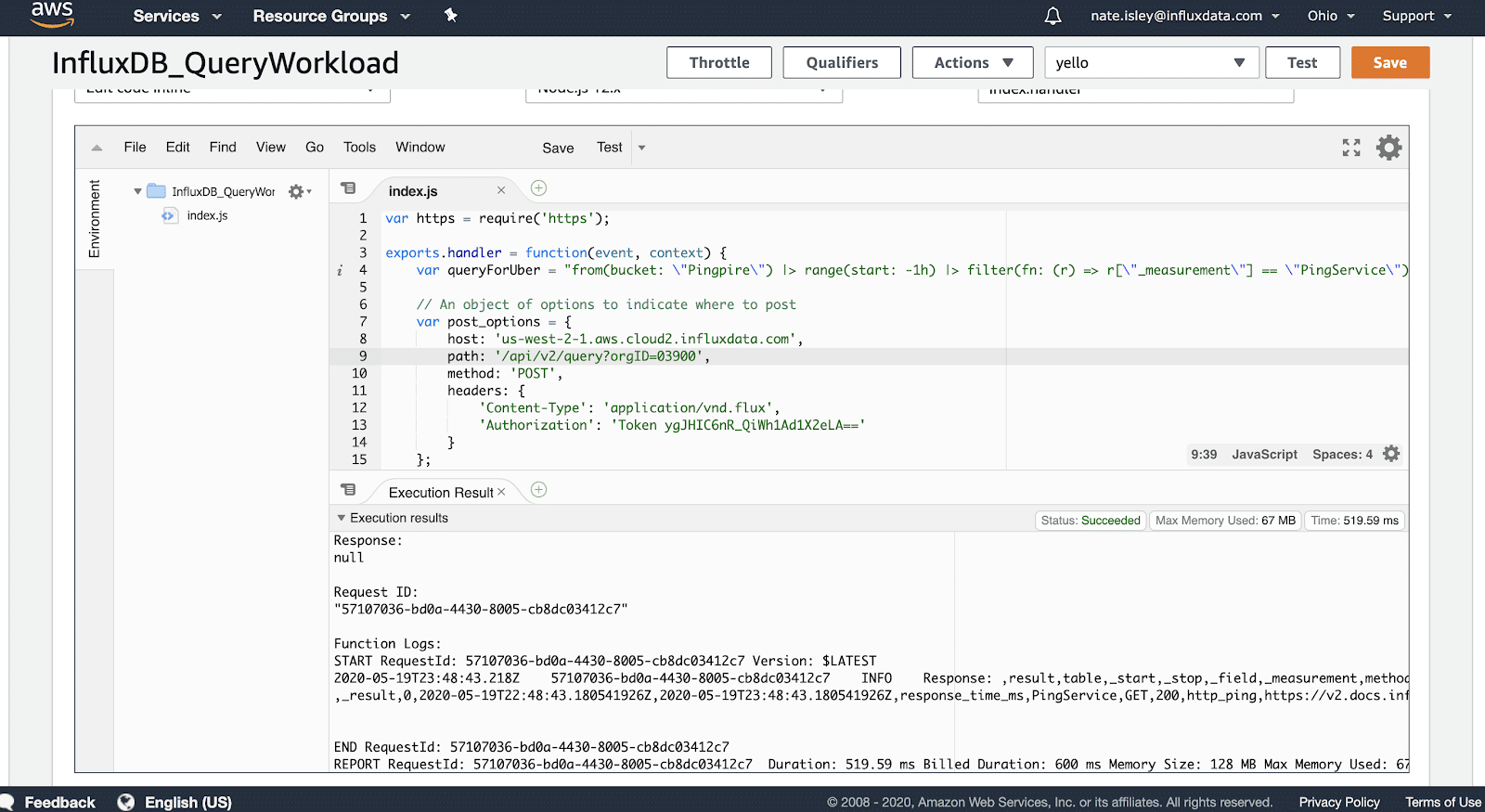Click Spaces: 4 indentation setting
This screenshot has width=1485, height=812.
point(1342,454)
